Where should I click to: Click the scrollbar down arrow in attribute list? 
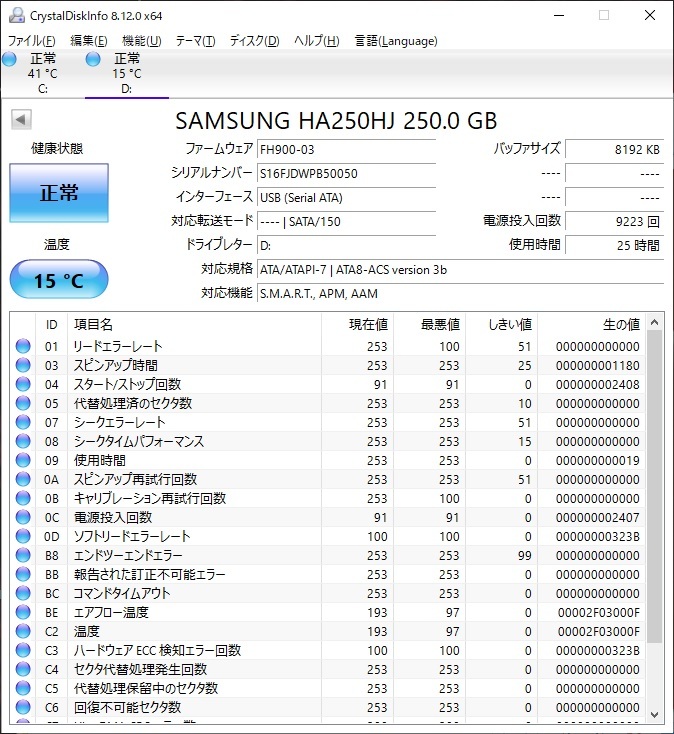654,714
